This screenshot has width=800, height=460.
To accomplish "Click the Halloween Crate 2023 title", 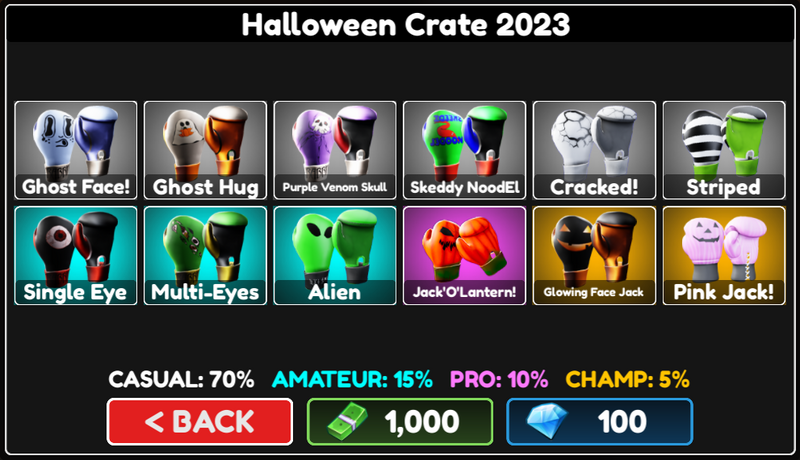I will point(406,24).
